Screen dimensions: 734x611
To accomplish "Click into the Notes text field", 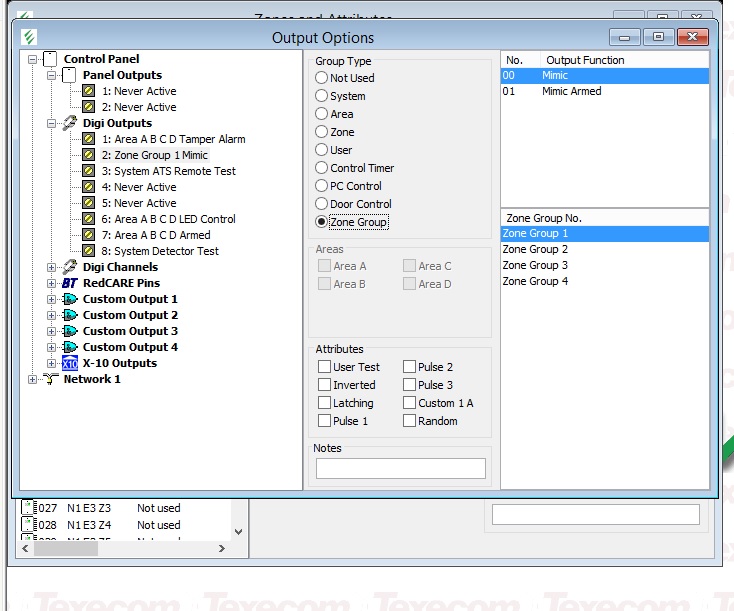I will point(400,468).
